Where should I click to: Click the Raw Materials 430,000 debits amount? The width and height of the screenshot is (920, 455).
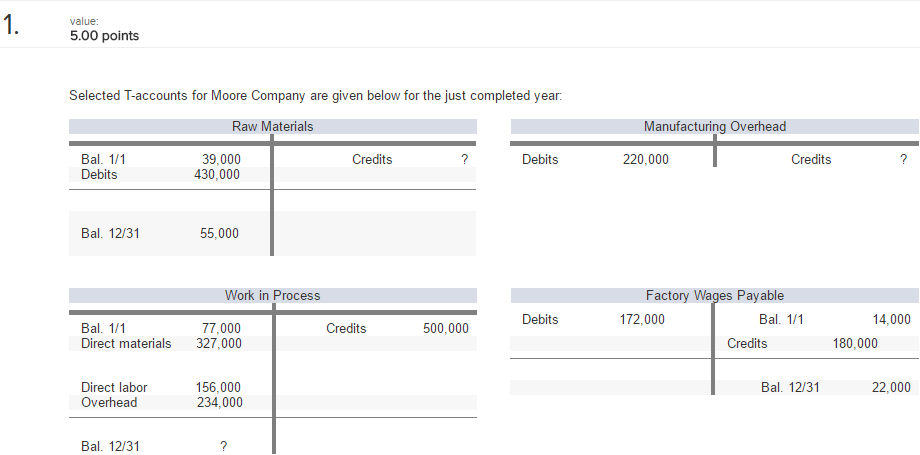pyautogui.click(x=217, y=174)
